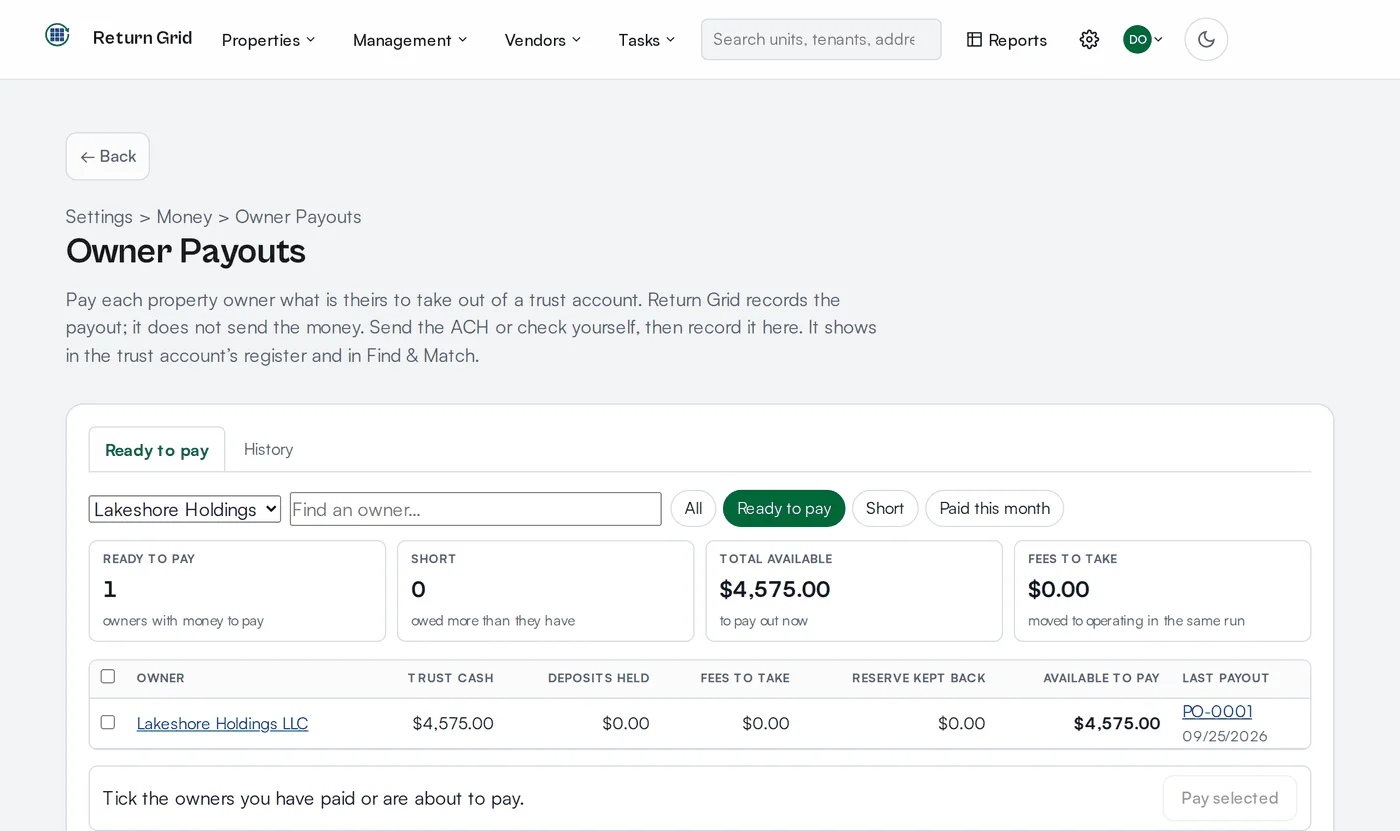Click the Last Payout column header
This screenshot has width=1400, height=831.
pos(1226,678)
